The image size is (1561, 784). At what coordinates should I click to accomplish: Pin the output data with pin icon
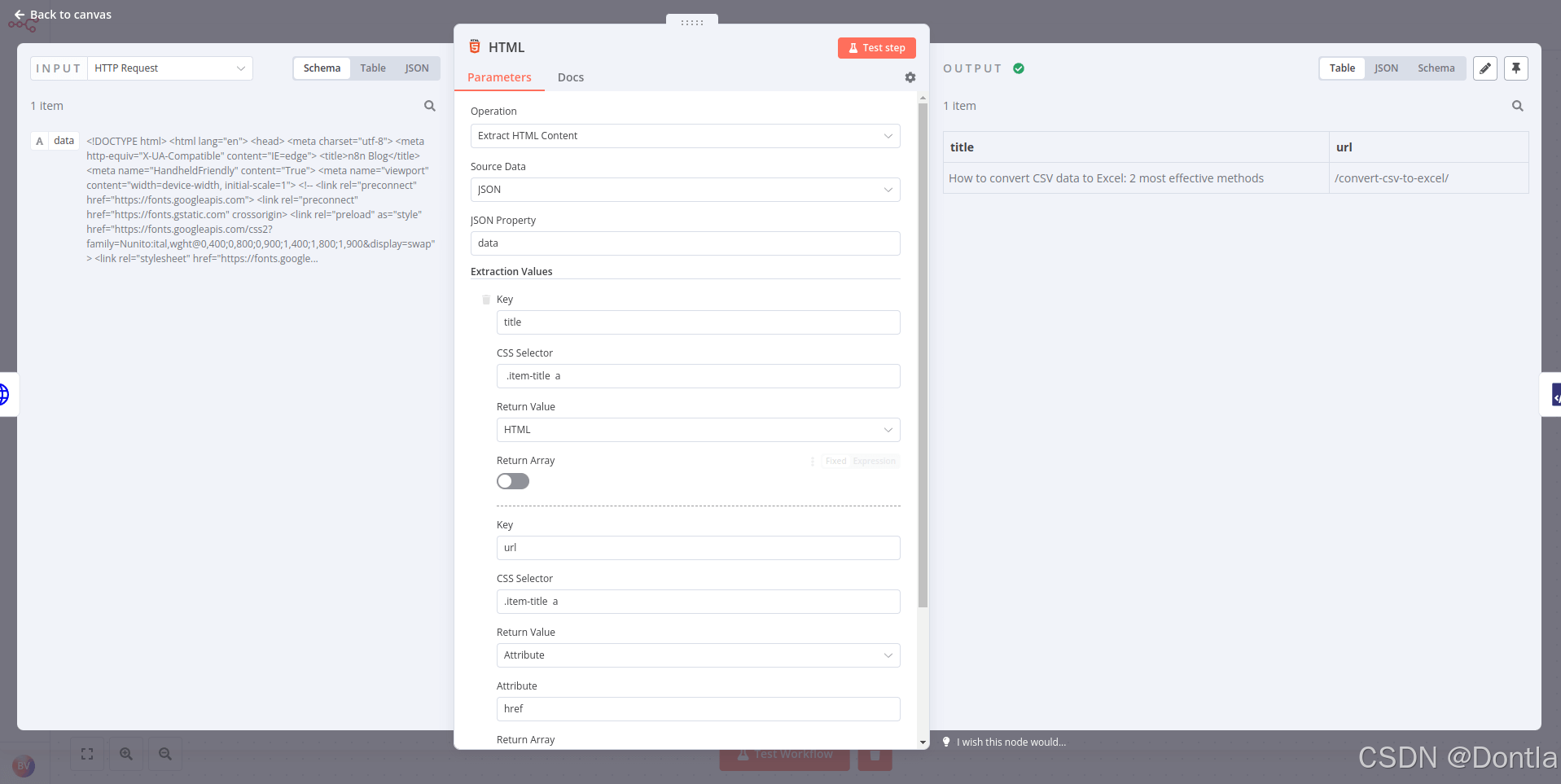tap(1516, 68)
